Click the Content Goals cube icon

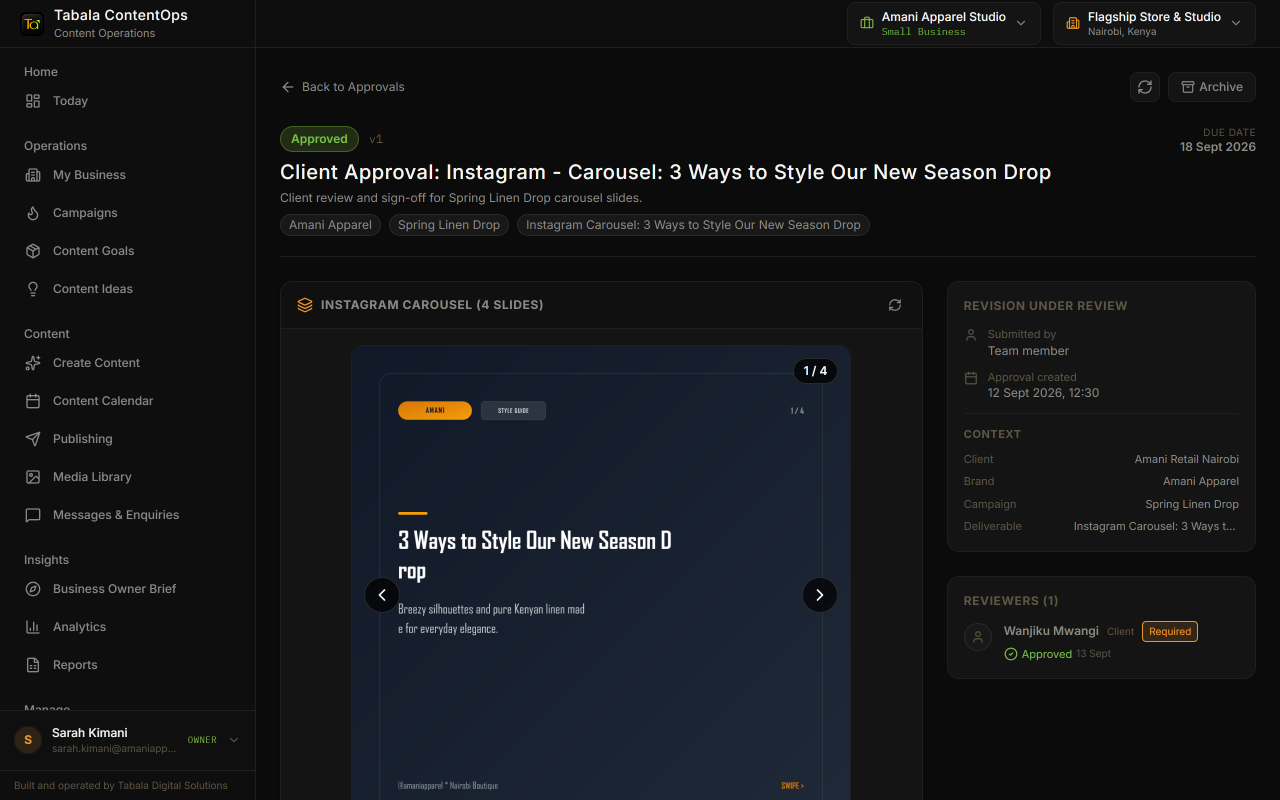coord(33,251)
